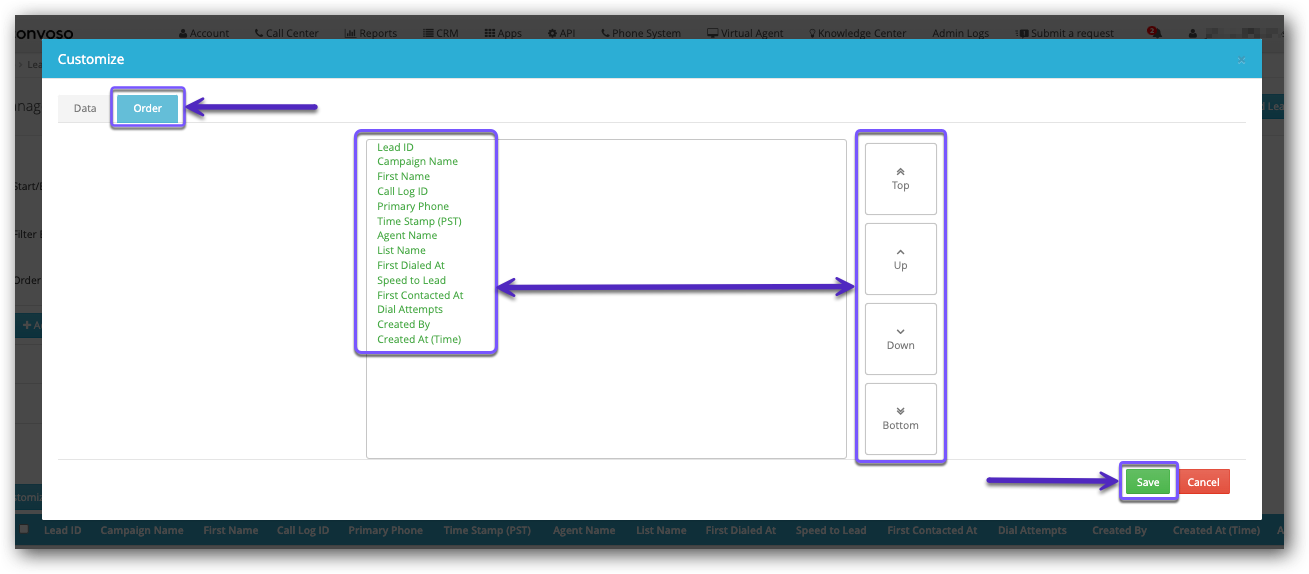Screen dimensions: 1309x574
Task: Open the CRM menu
Action: click(441, 33)
